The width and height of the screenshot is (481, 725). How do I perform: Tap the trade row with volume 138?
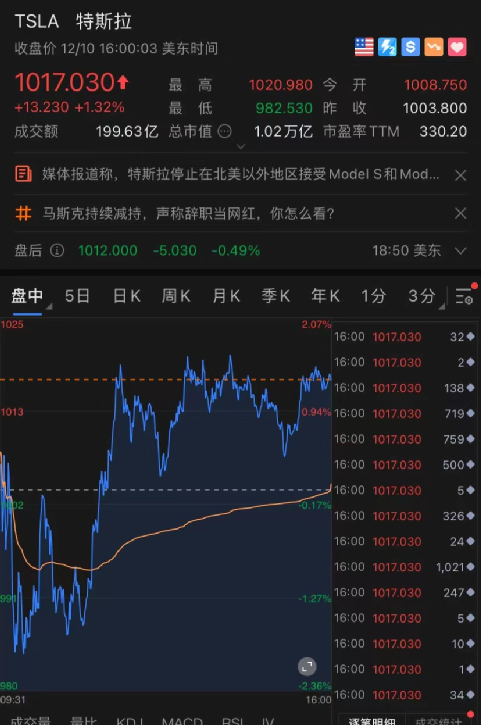click(405, 388)
